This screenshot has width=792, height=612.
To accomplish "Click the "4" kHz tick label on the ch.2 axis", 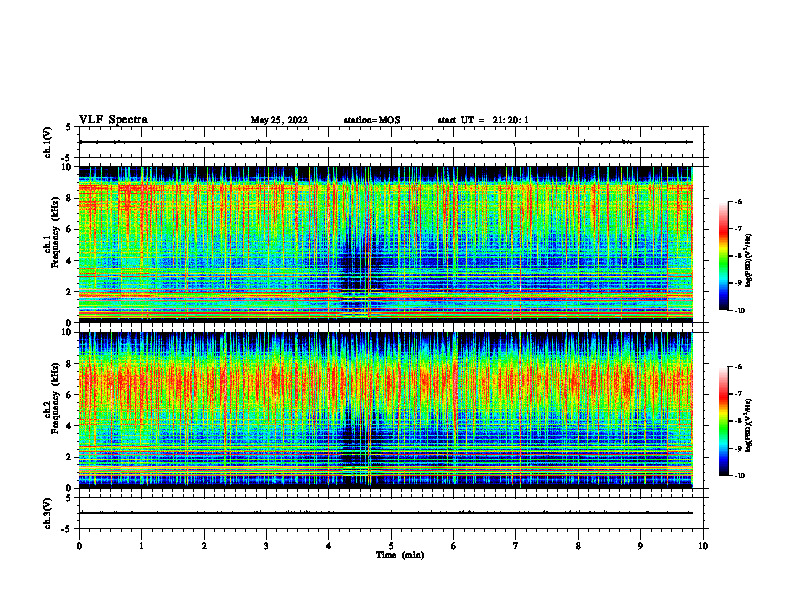I will tap(70, 427).
